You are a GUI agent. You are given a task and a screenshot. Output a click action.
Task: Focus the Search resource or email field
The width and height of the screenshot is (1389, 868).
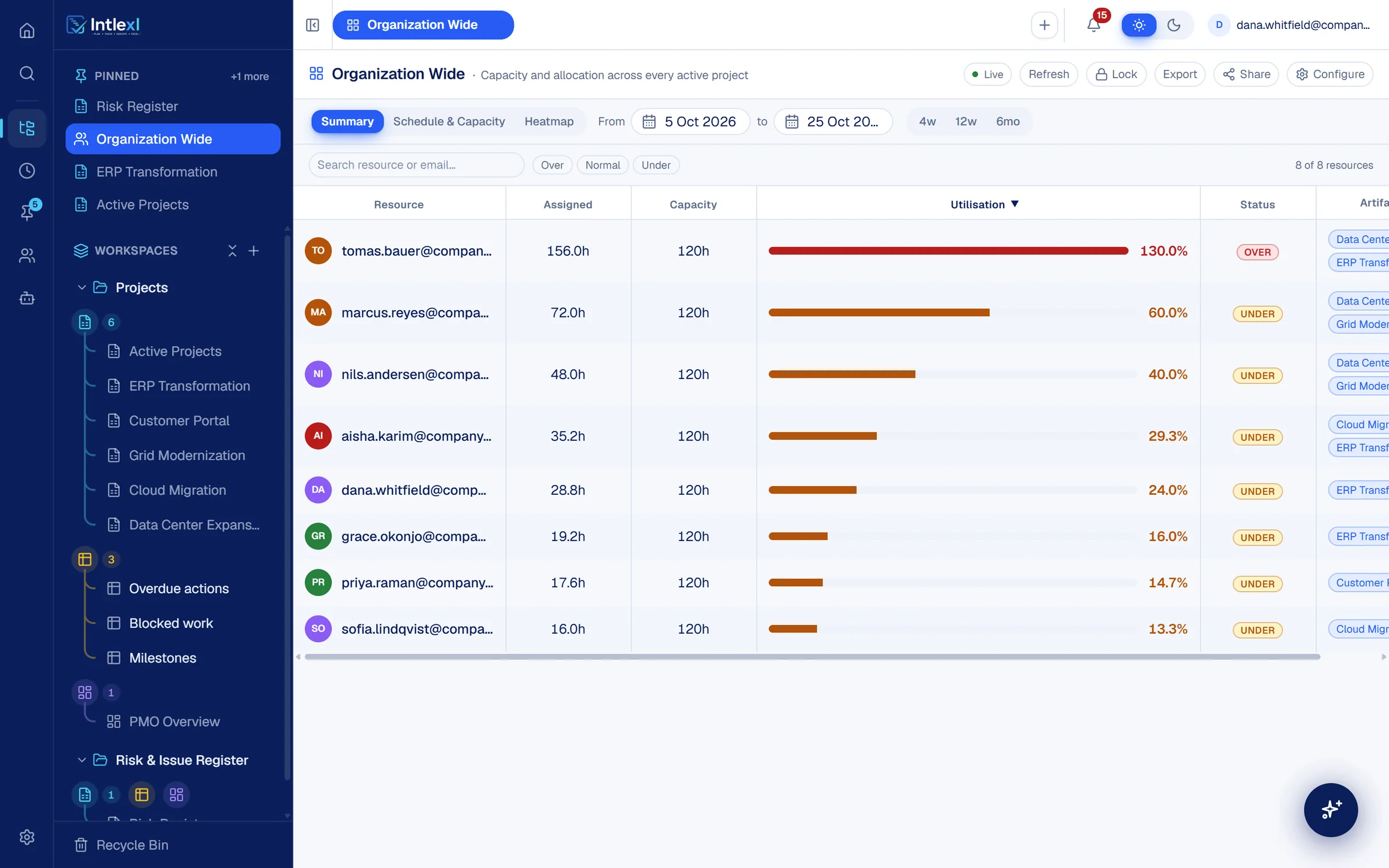(x=416, y=165)
